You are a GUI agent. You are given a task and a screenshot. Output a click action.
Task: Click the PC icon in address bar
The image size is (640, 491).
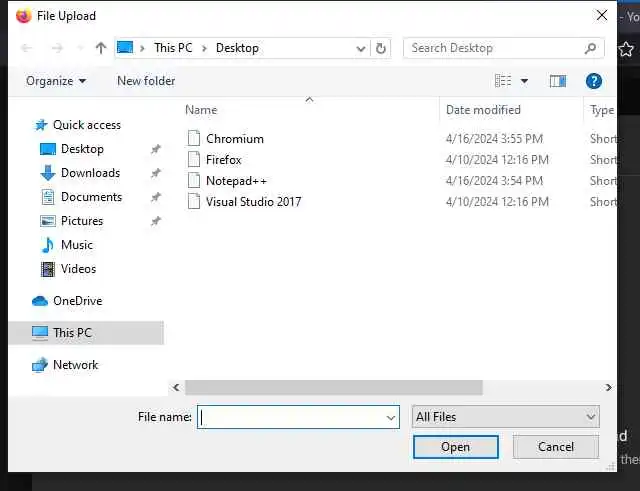[x=125, y=48]
